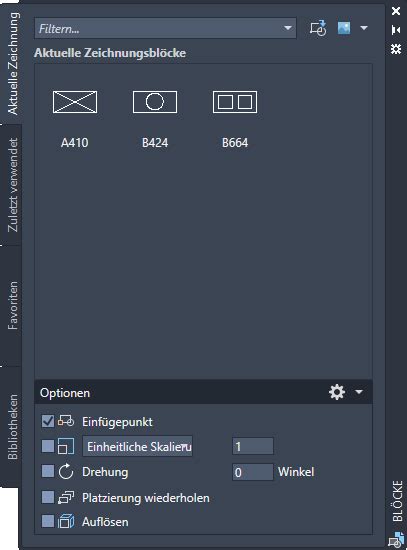Click the B664 block name label
The image size is (407, 550).
235,143
